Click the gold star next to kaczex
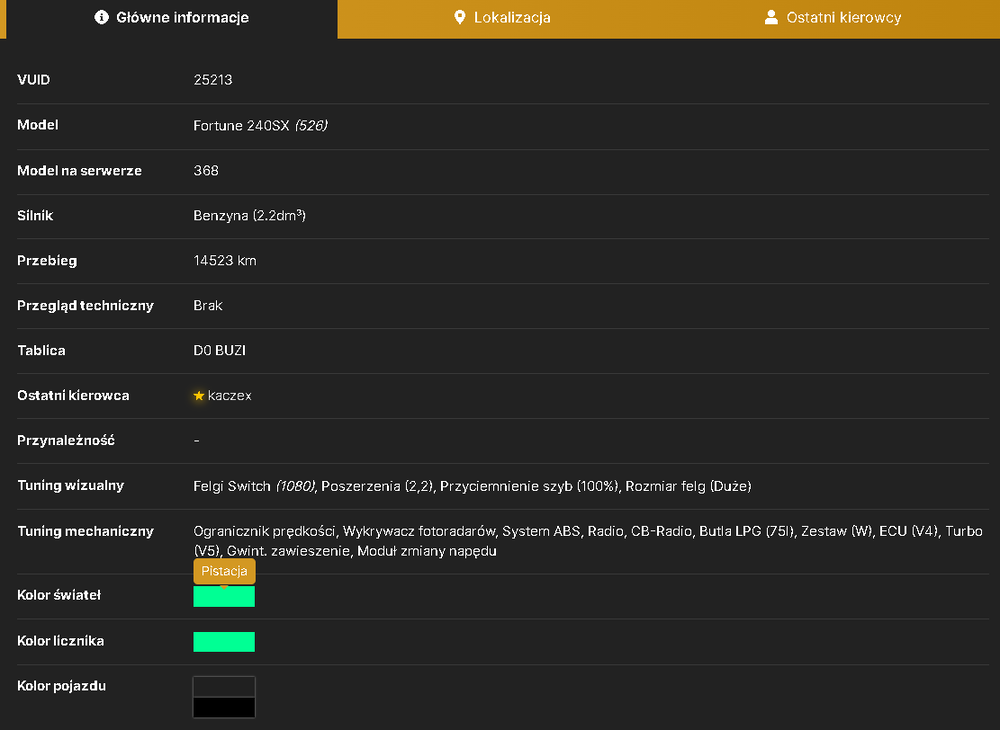 click(198, 396)
